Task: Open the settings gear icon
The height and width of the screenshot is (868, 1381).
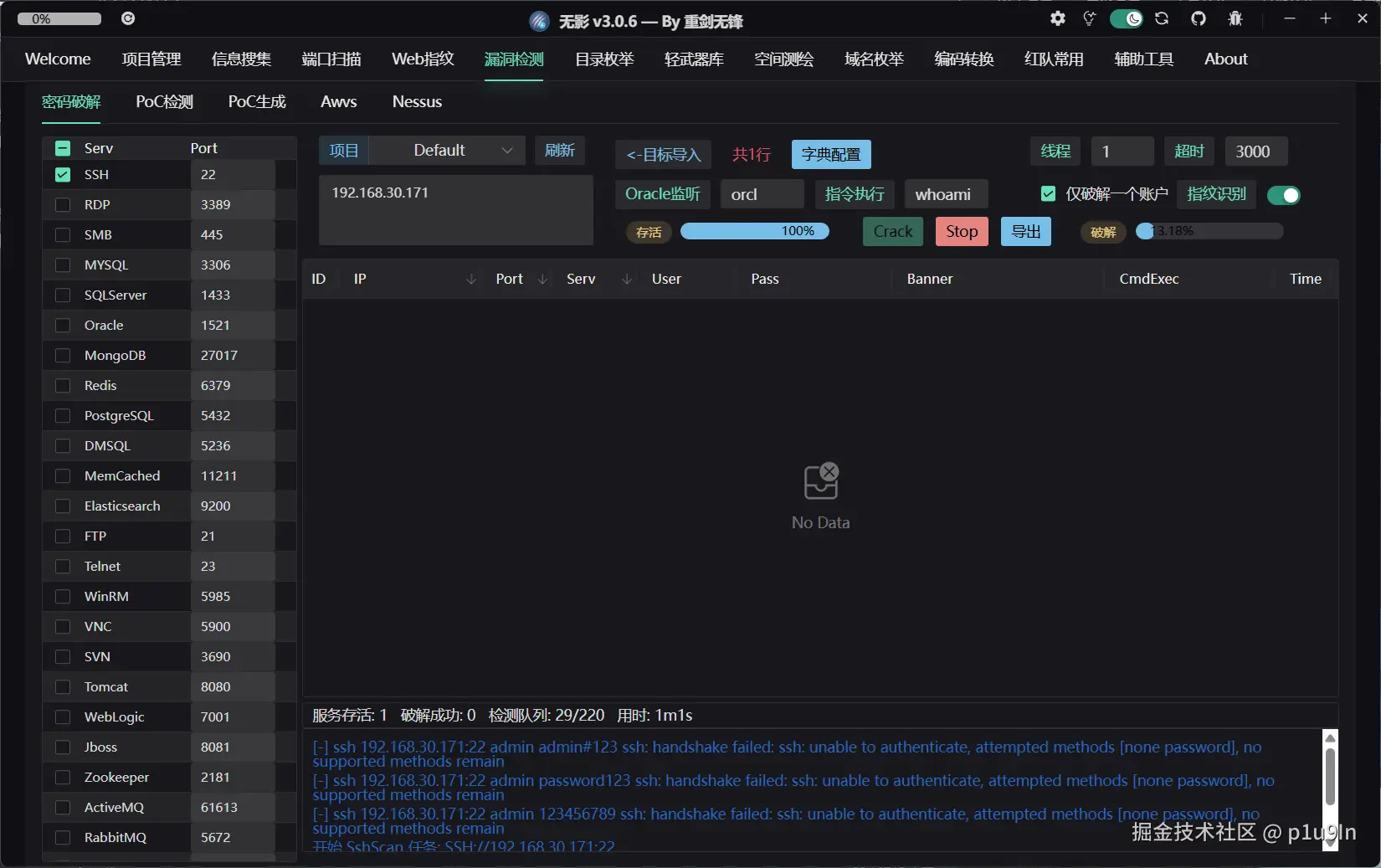Action: 1058,18
